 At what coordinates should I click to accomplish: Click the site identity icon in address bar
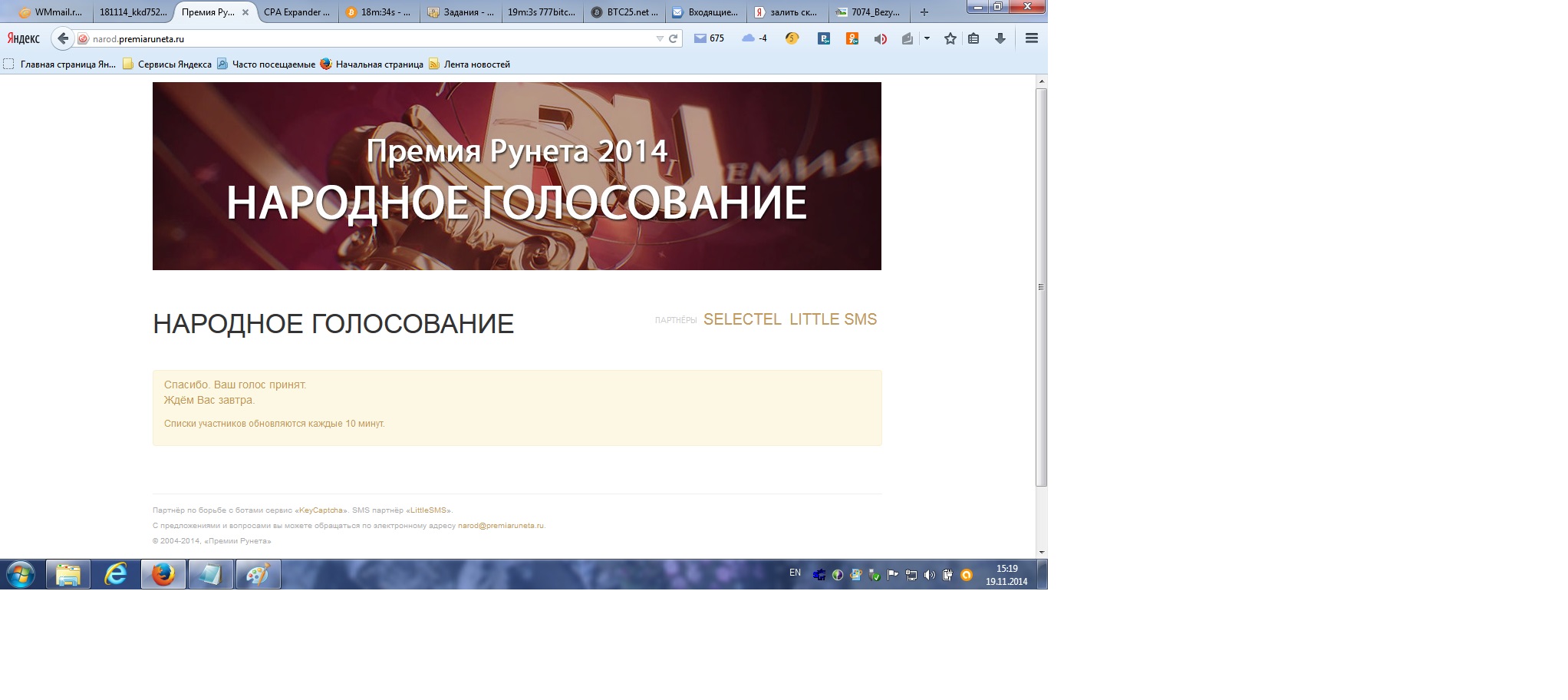84,39
